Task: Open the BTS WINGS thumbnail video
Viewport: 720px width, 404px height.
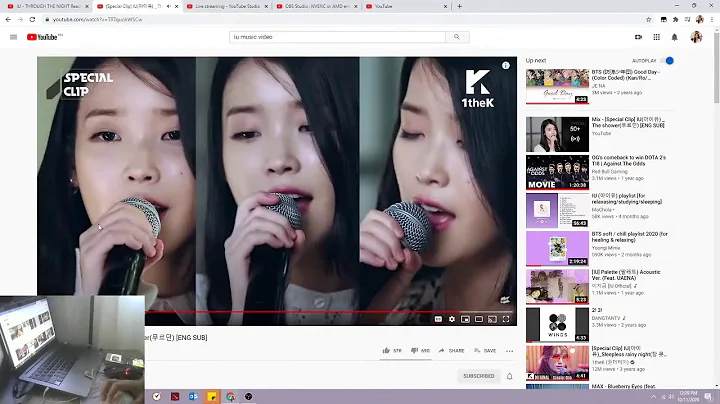Action: pos(557,325)
